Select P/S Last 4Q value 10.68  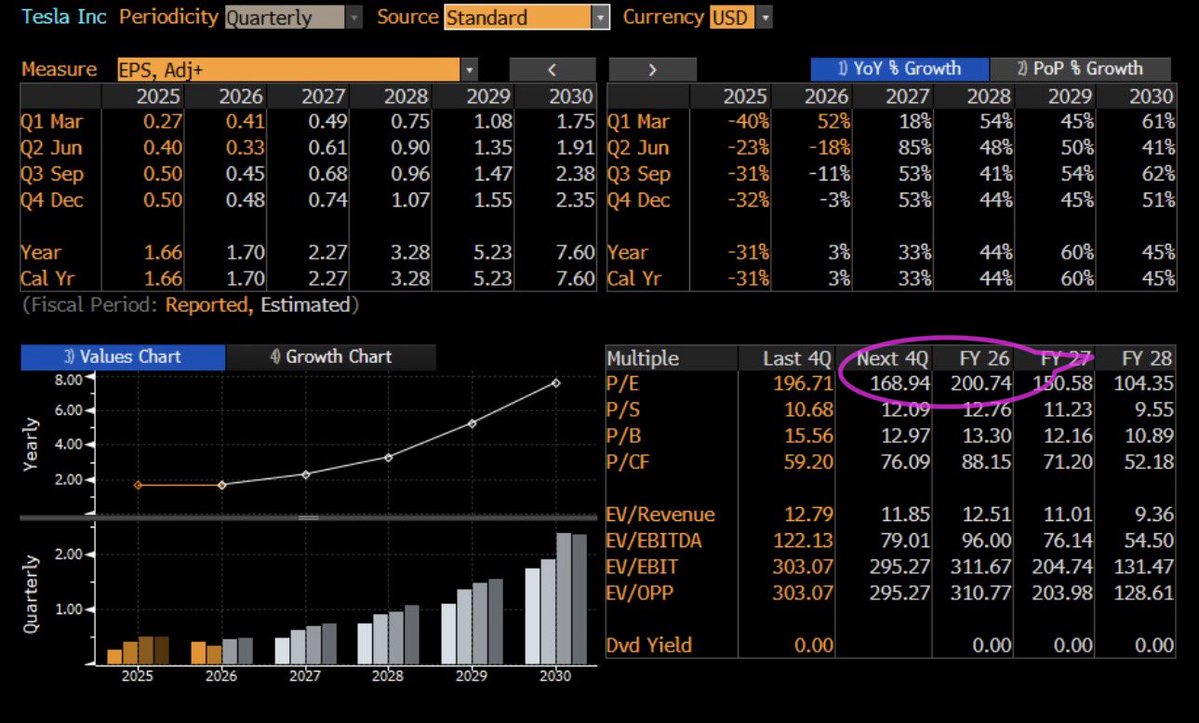coord(809,410)
